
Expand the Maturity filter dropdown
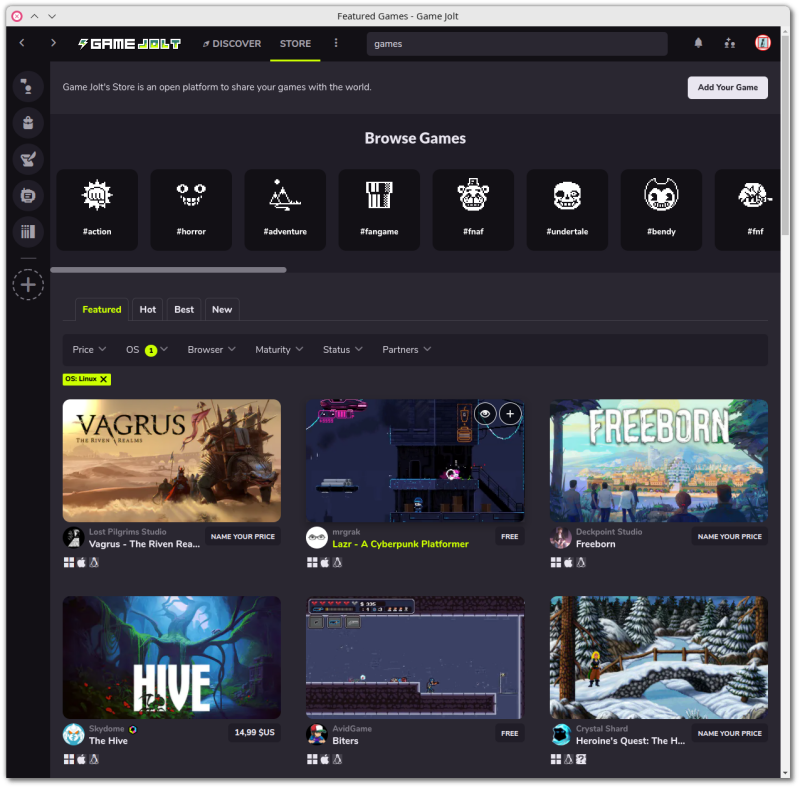pos(279,350)
